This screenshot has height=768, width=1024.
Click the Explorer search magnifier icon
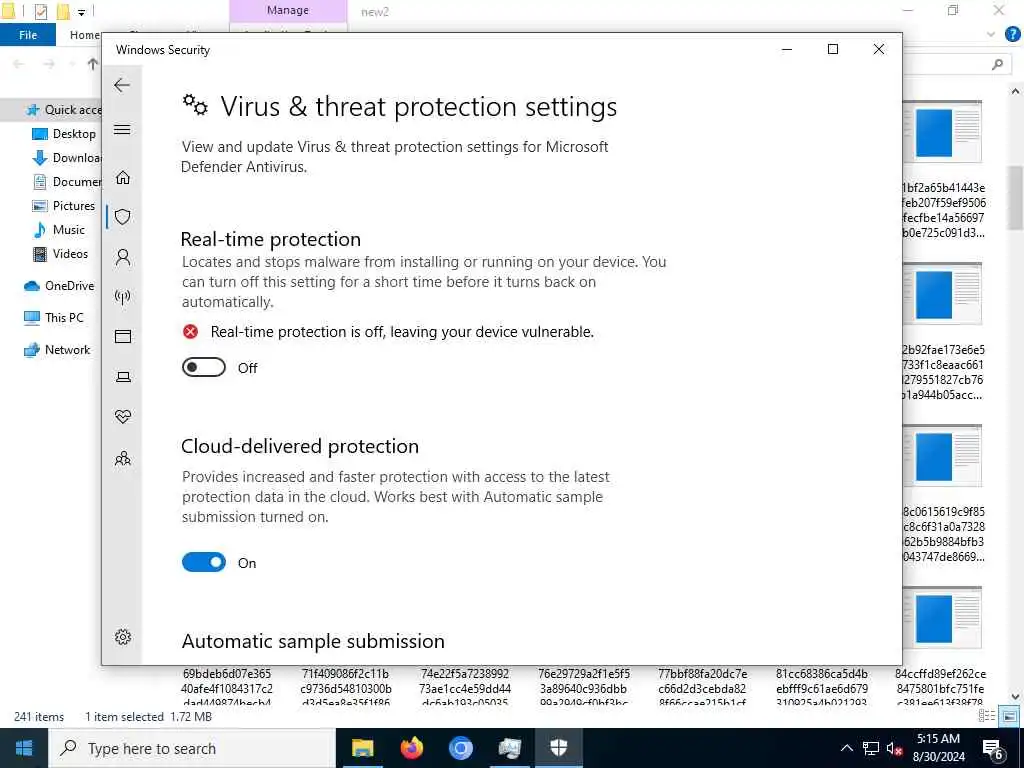tap(997, 64)
